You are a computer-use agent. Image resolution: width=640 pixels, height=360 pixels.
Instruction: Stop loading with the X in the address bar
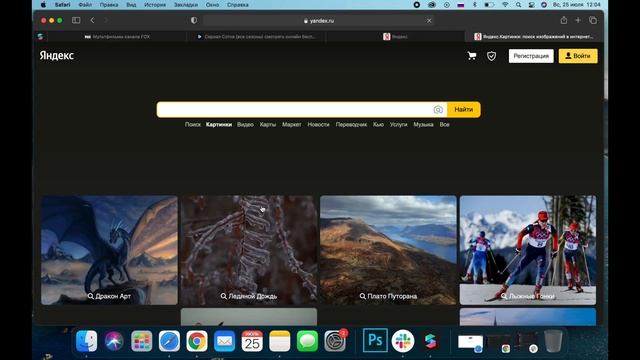(x=429, y=20)
